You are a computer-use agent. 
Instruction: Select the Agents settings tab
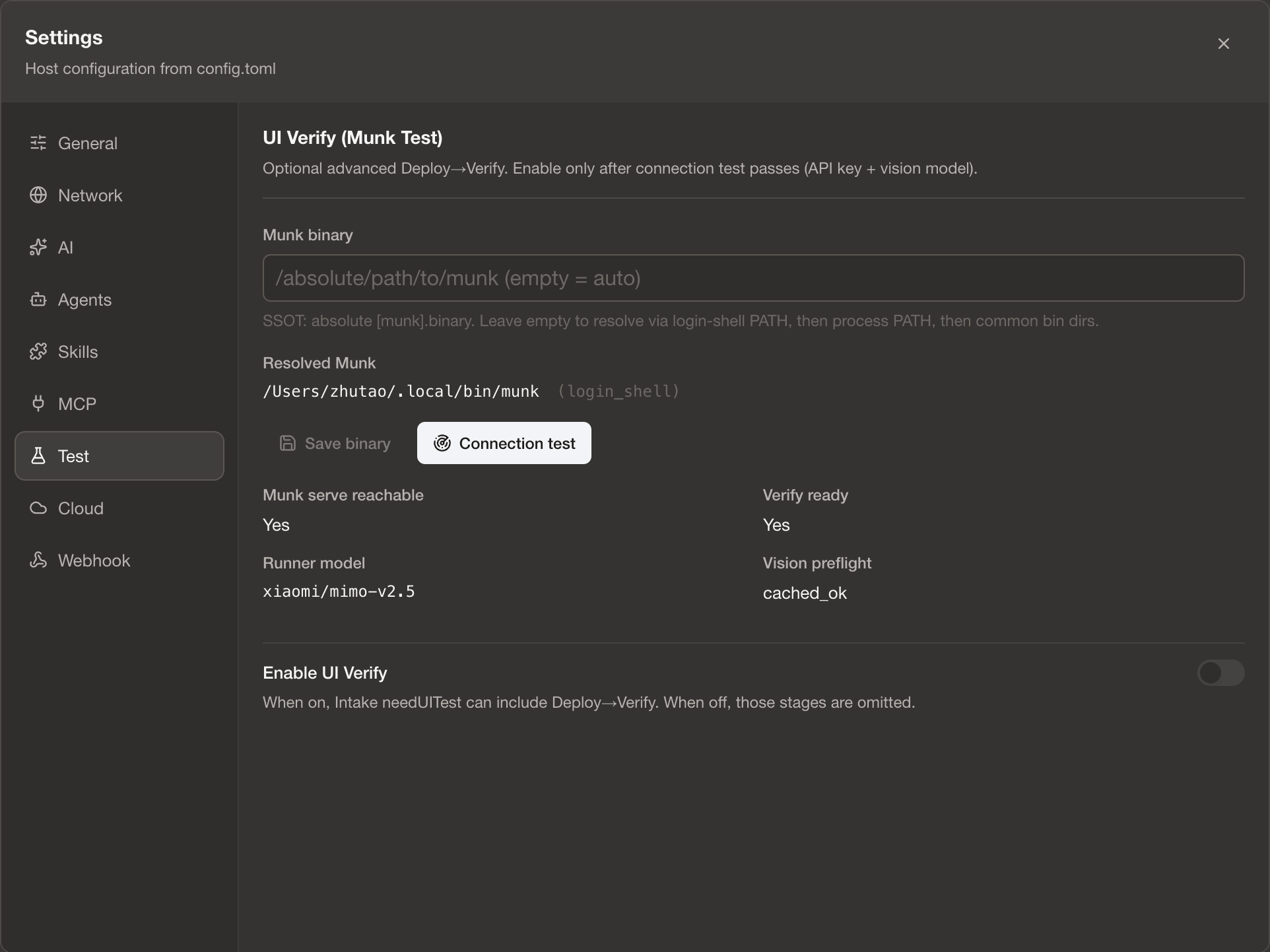[119, 299]
